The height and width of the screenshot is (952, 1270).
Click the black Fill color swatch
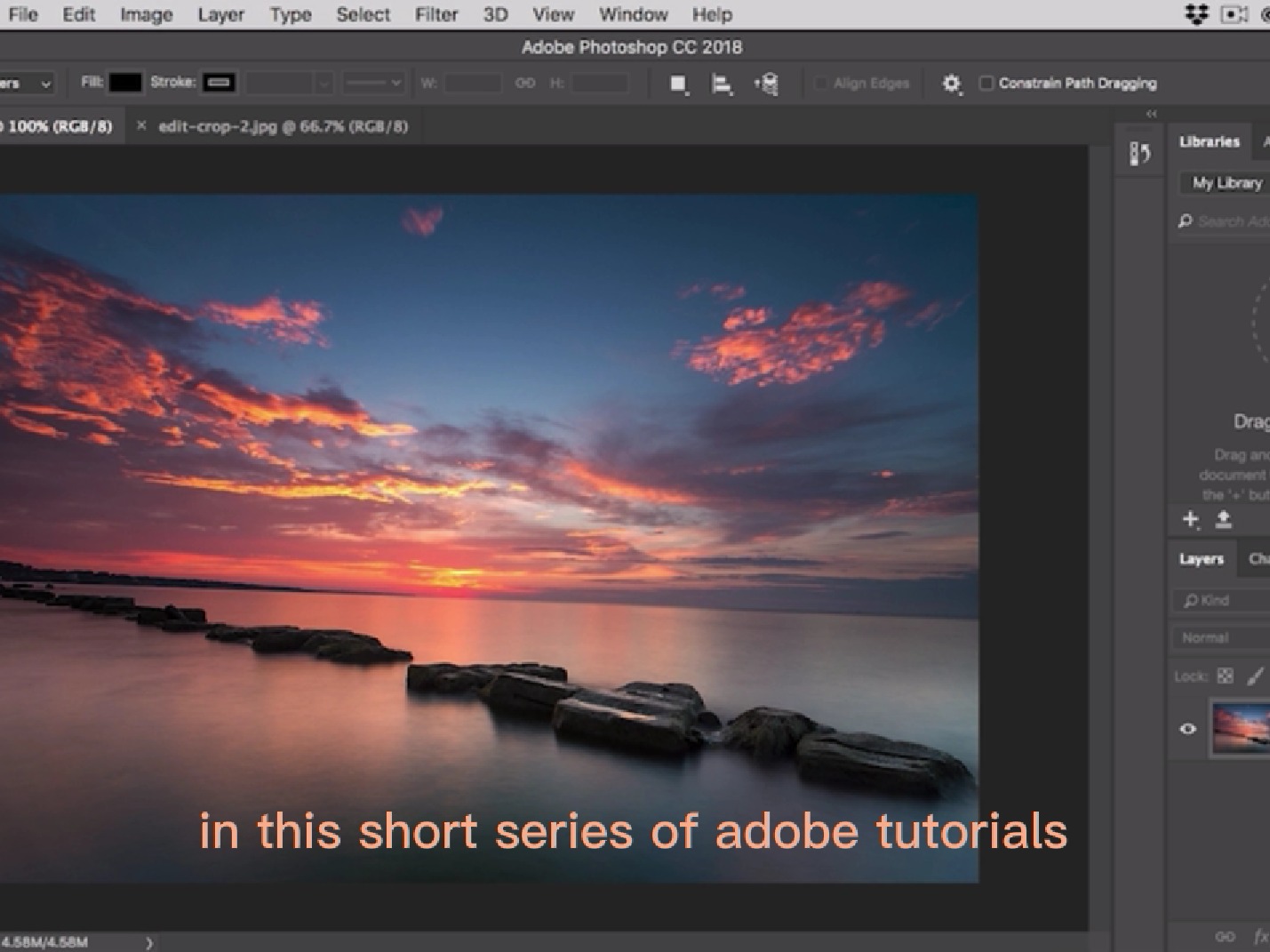124,82
